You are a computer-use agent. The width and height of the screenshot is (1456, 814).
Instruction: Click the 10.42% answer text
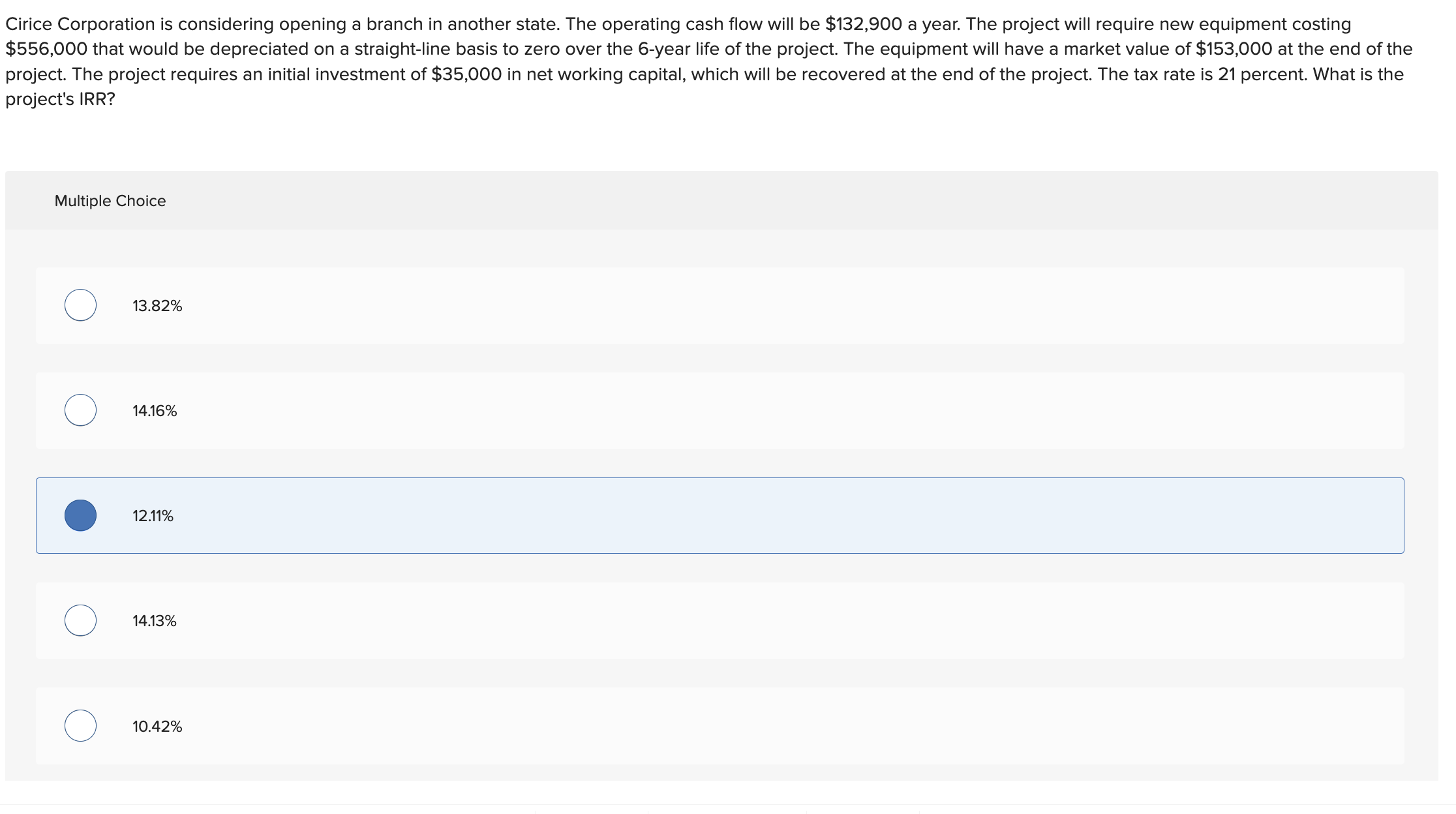(156, 725)
